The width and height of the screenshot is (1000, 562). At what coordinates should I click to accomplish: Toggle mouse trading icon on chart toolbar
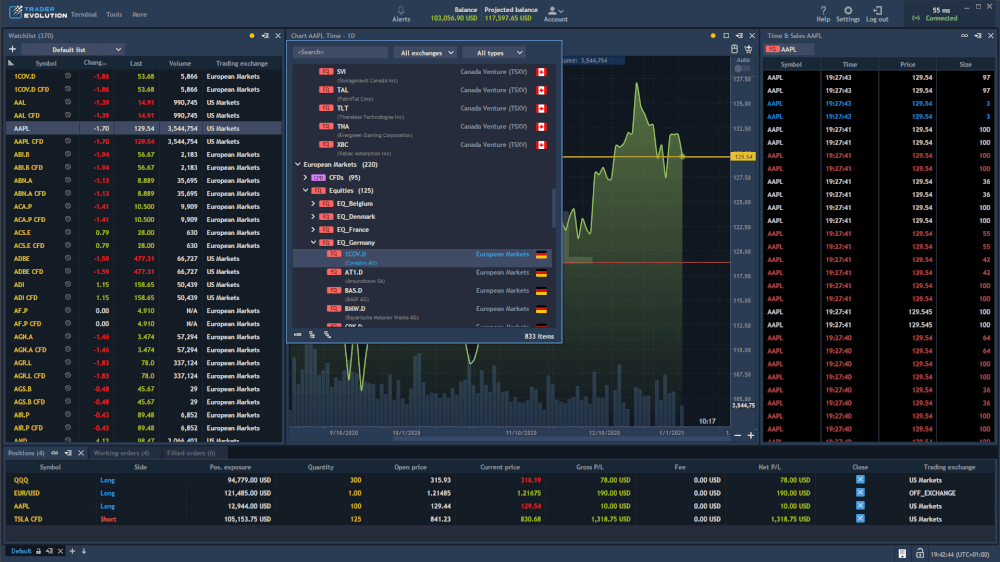click(735, 49)
